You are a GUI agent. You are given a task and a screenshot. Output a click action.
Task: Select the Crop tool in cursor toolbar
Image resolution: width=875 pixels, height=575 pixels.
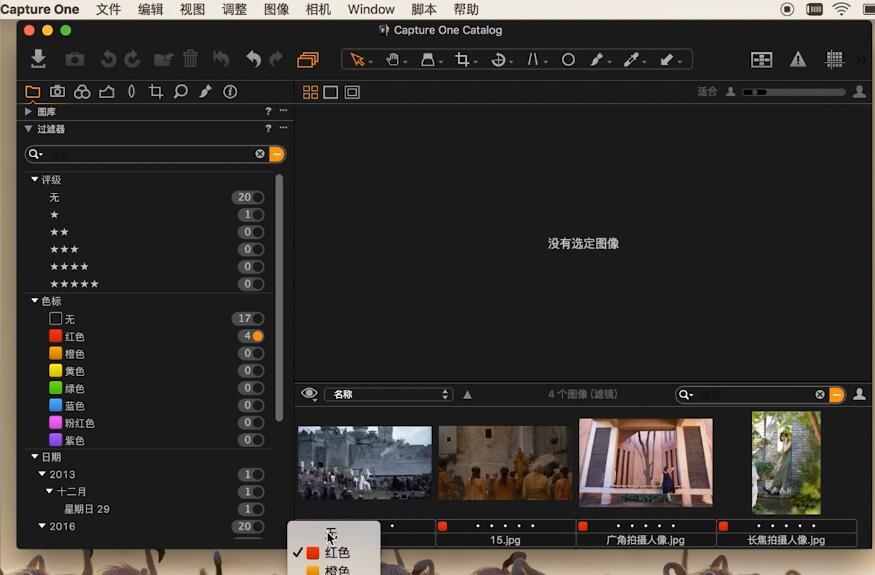click(x=462, y=59)
